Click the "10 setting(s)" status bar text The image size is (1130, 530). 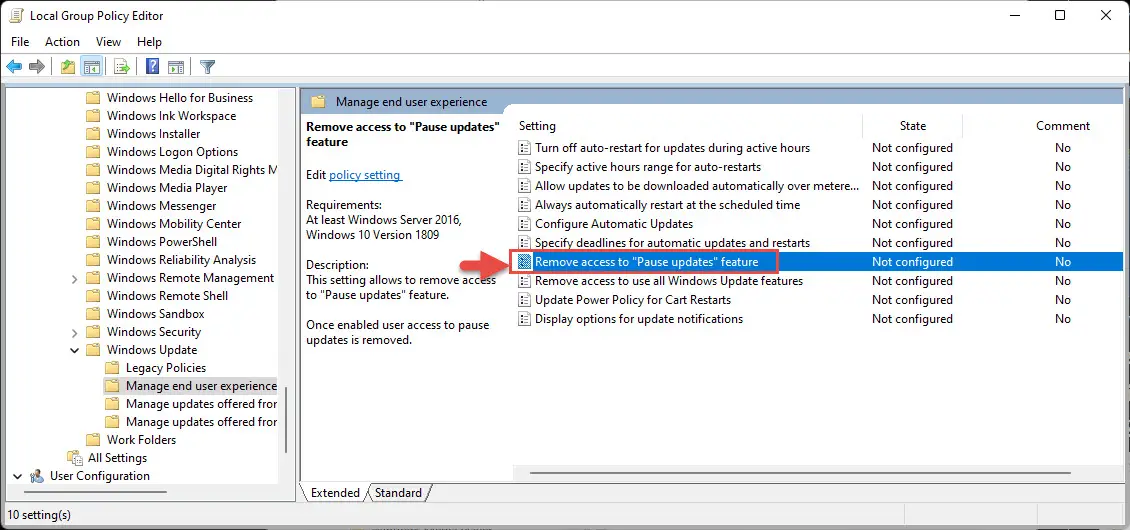coord(40,515)
